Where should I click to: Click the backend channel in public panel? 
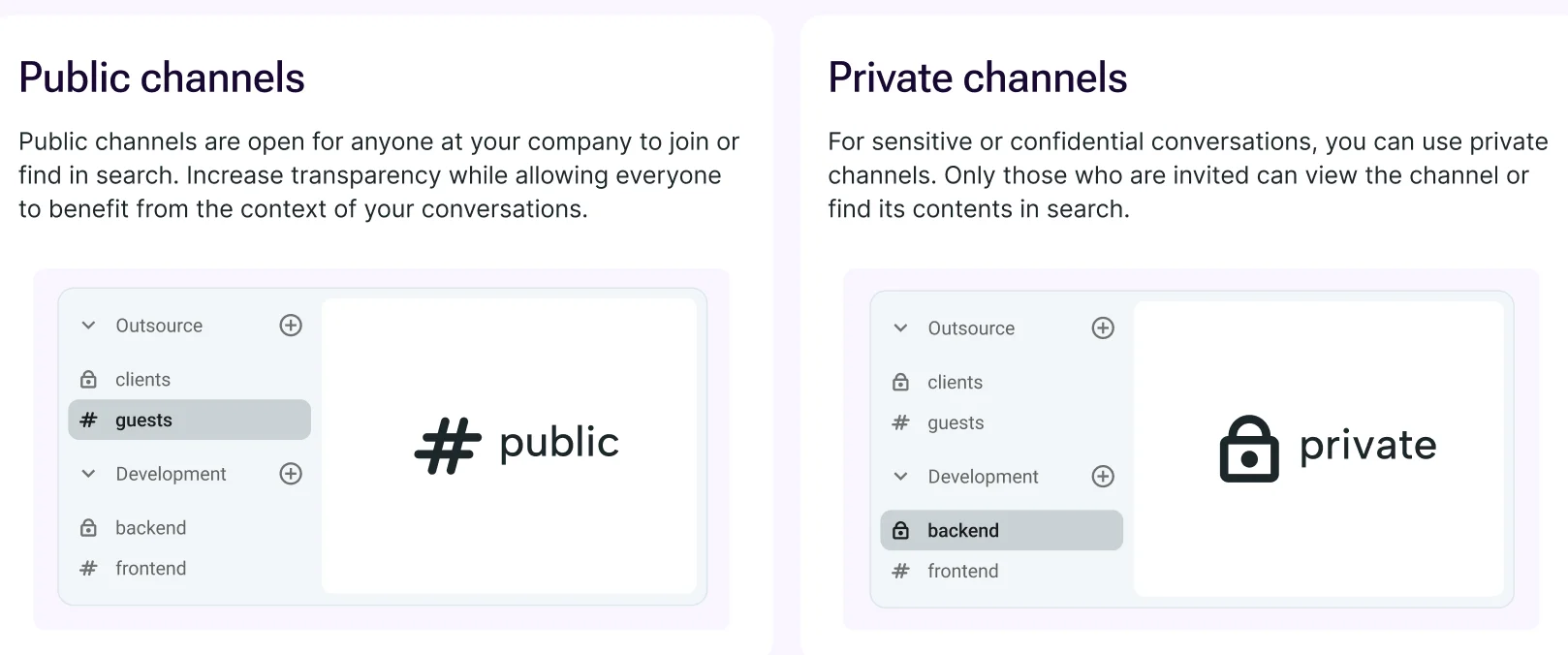tap(150, 527)
